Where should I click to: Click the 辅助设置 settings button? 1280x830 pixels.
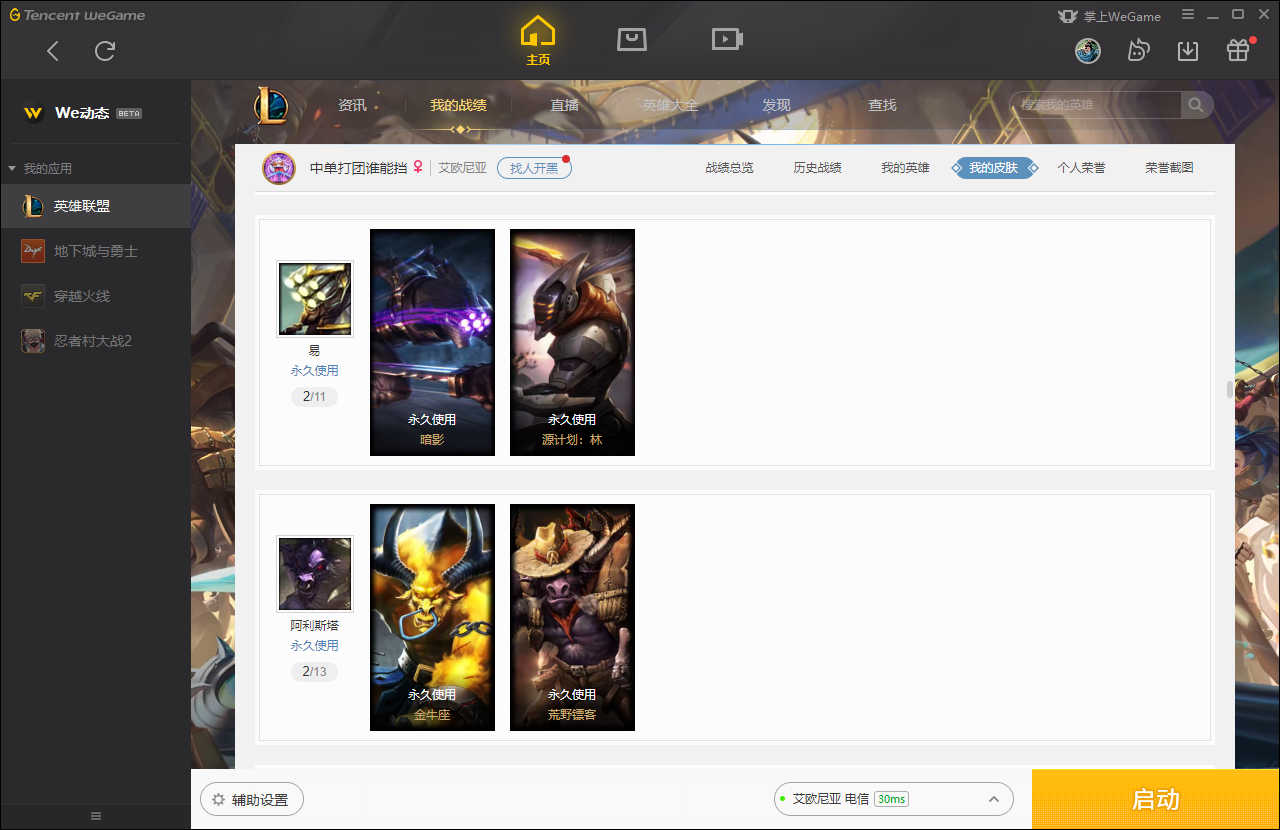(x=252, y=800)
